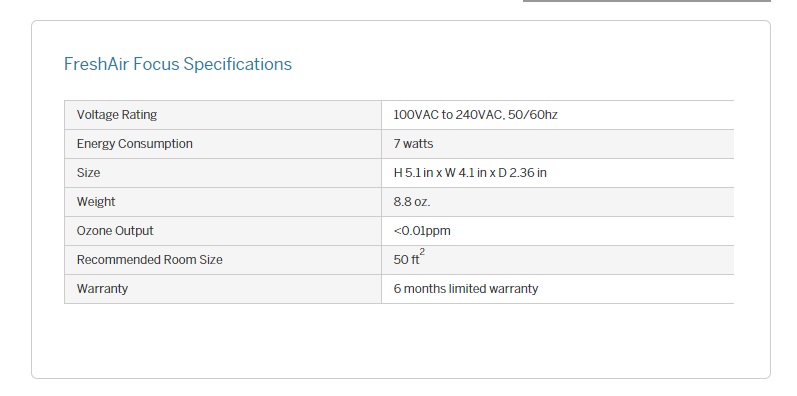Click the 8.8 oz. value
797x396 pixels.
pos(412,202)
